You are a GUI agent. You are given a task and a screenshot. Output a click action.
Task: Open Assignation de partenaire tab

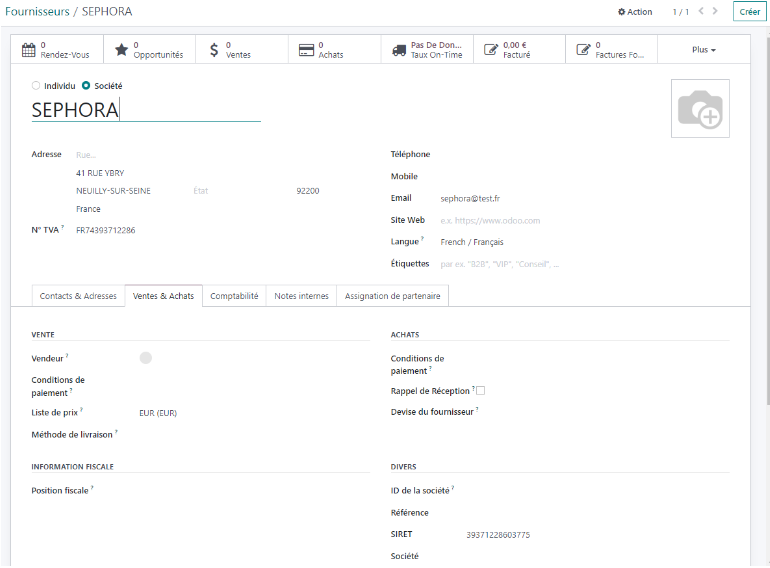(x=392, y=296)
